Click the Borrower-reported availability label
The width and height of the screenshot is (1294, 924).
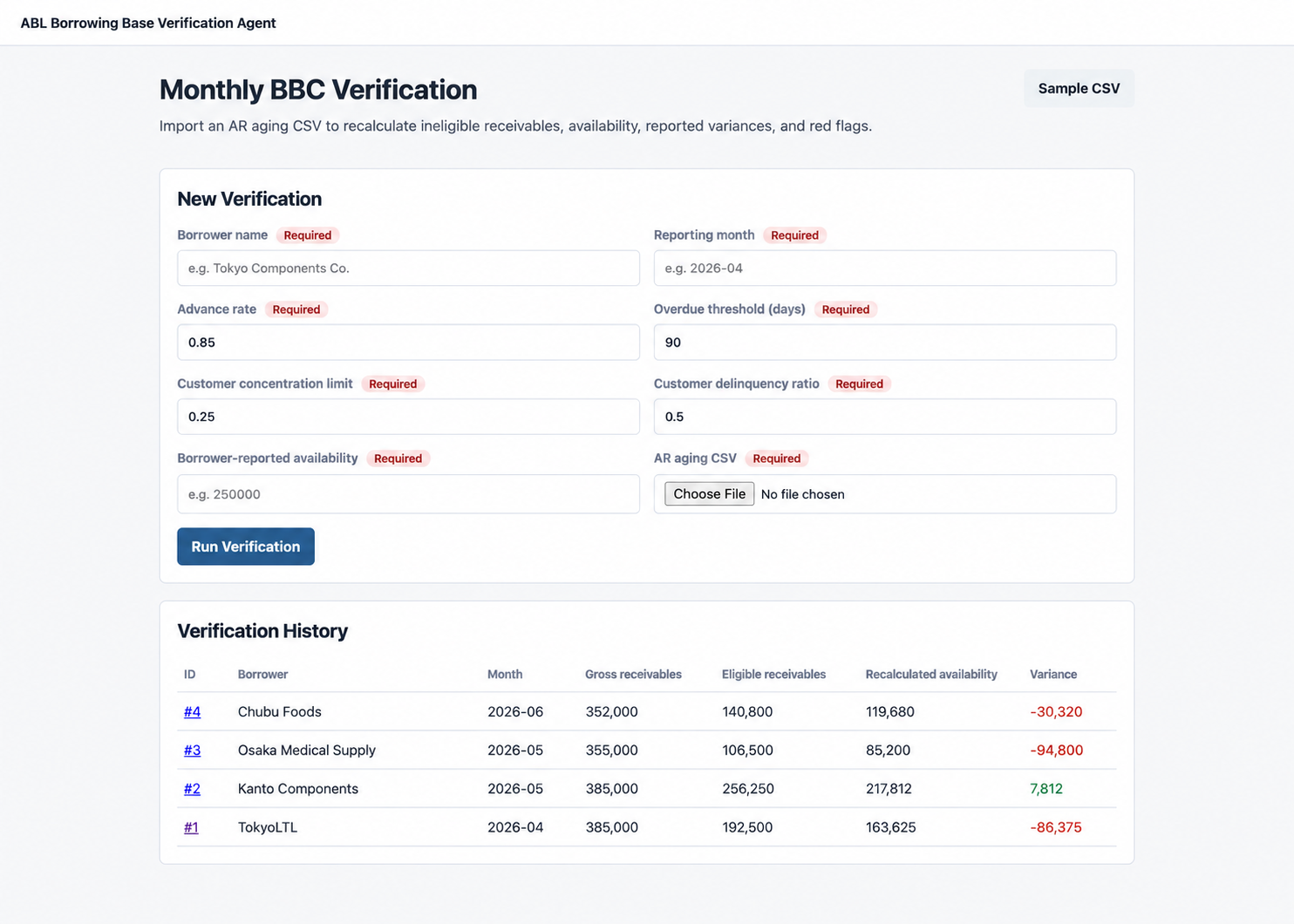click(268, 459)
